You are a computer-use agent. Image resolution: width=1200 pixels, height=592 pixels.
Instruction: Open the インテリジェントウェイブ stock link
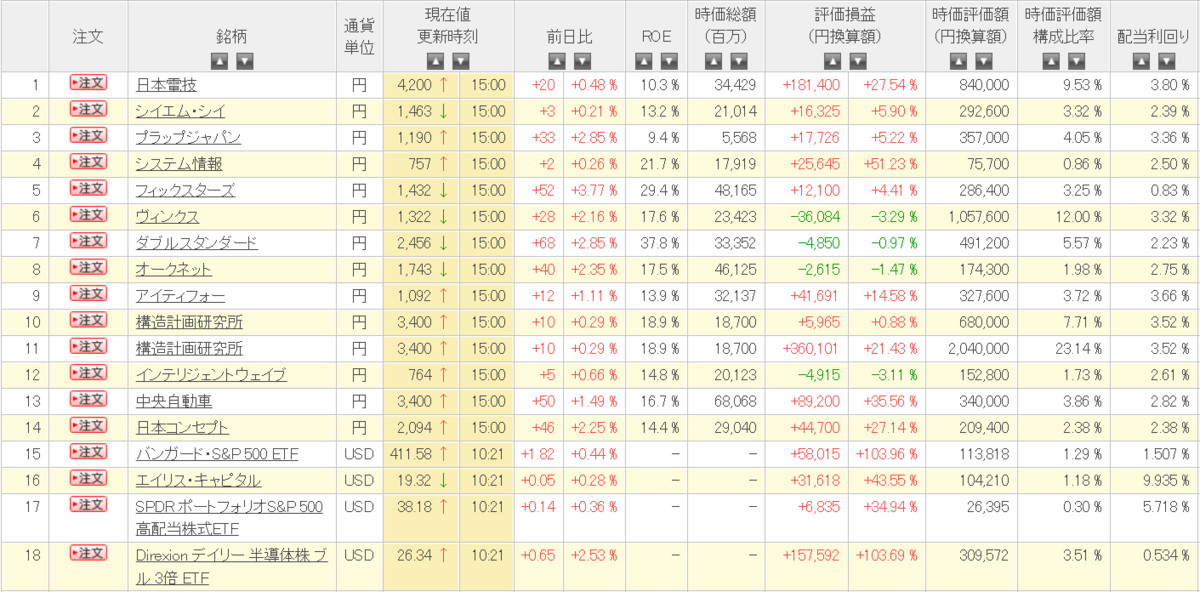pos(211,374)
